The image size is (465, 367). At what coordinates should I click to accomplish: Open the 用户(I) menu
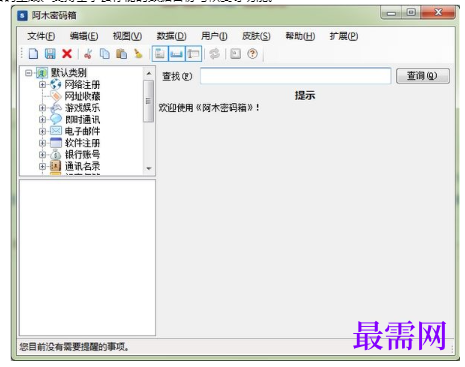[x=214, y=36]
